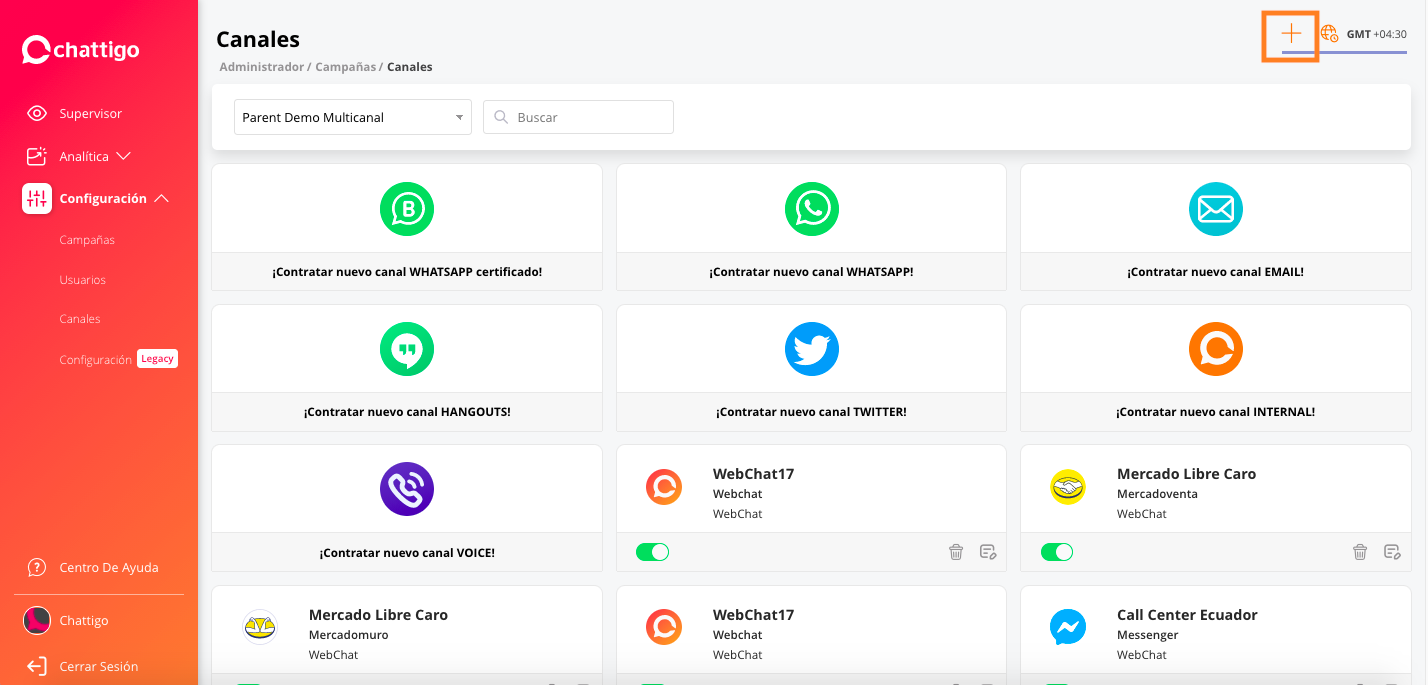Click the Email envelope channel icon

click(1215, 209)
